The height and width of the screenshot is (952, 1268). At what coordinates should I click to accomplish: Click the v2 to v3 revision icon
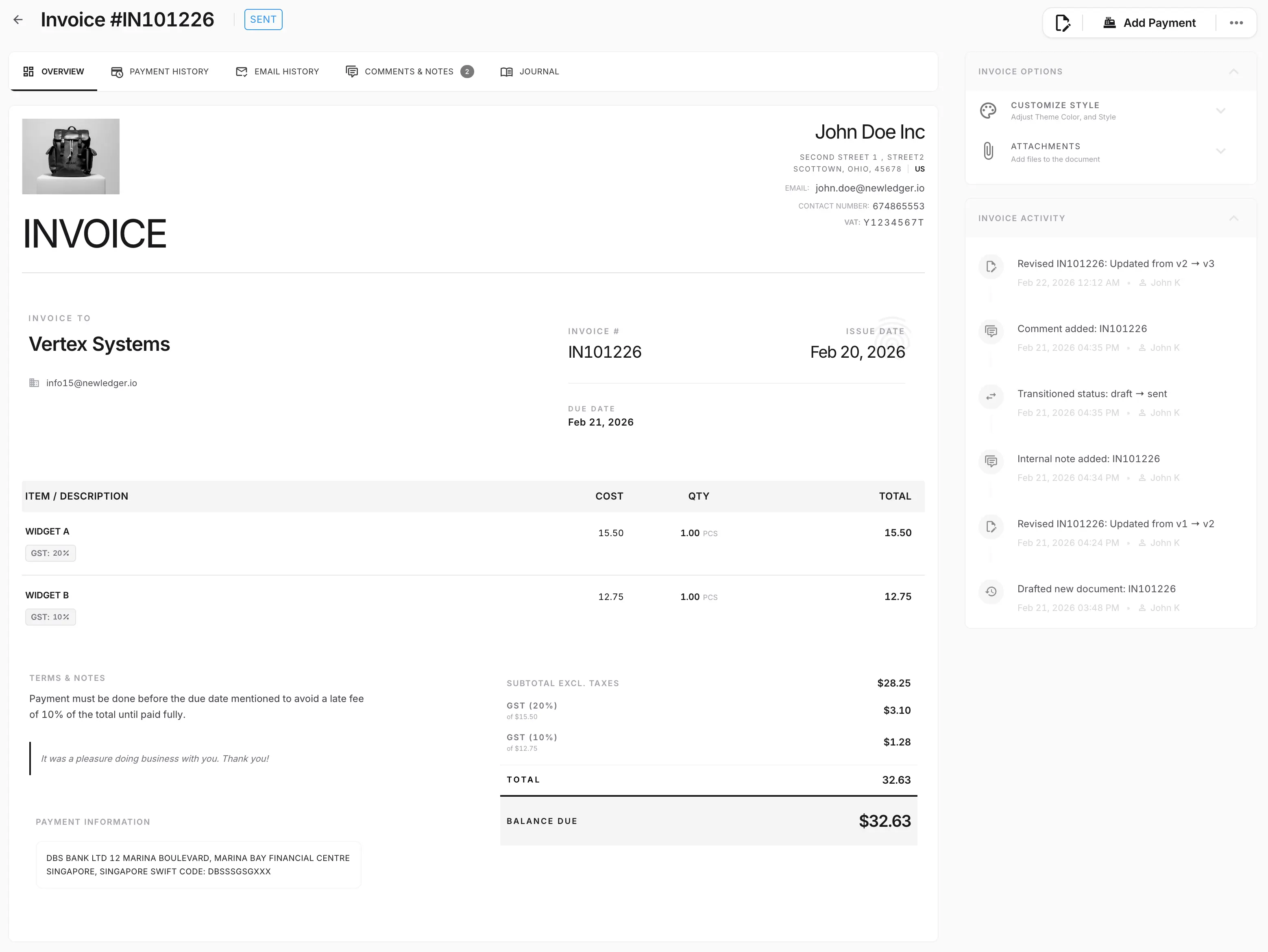[991, 267]
